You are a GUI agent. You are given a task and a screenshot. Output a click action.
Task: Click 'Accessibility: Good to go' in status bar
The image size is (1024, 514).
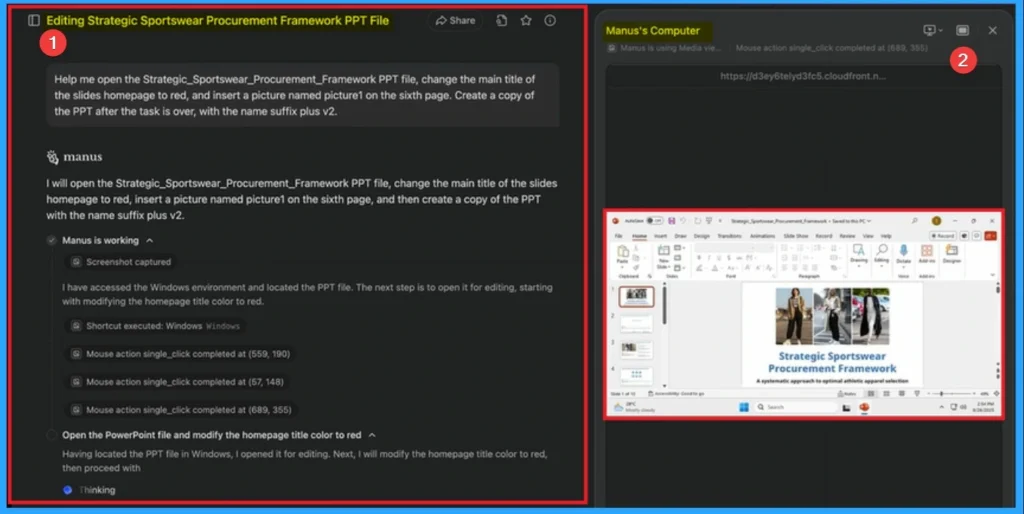677,393
